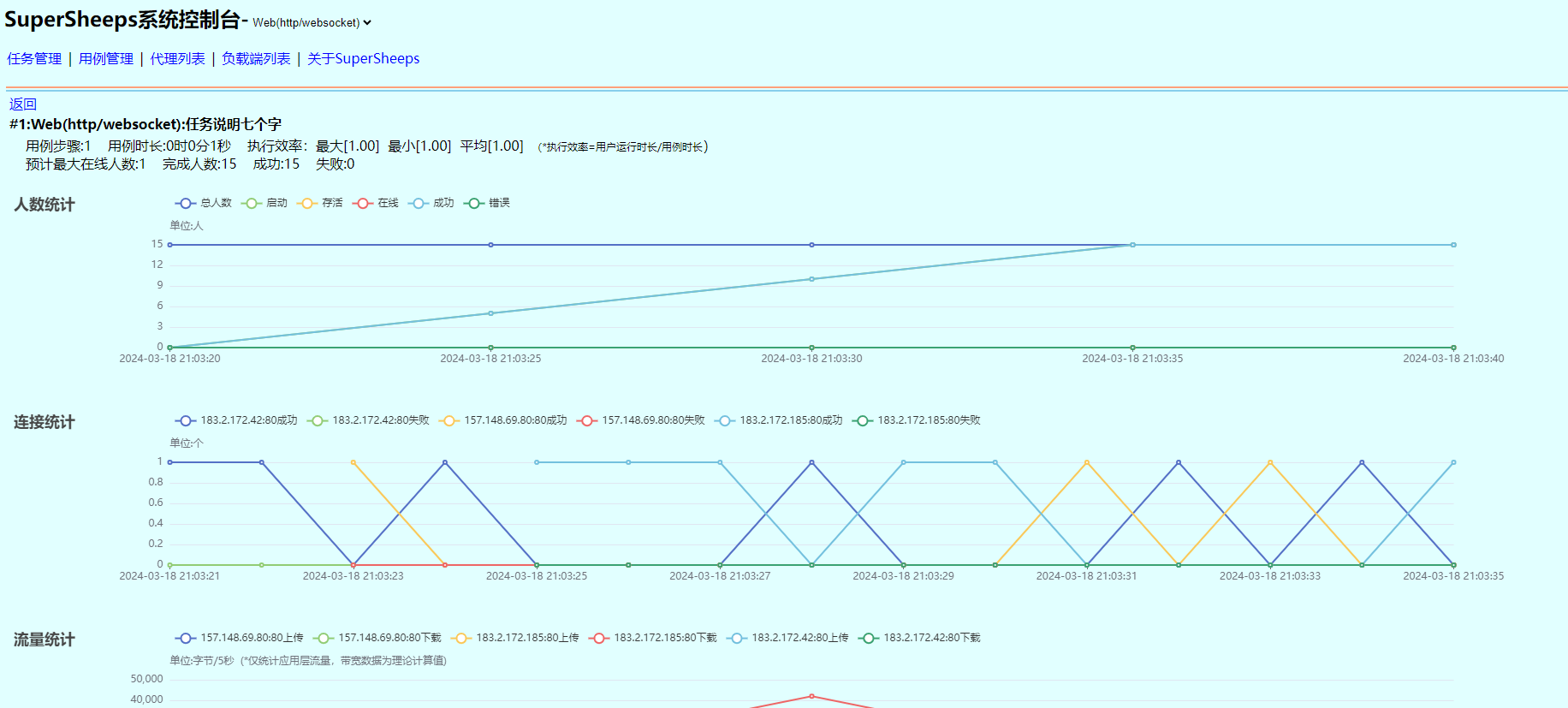
Task: Open 关于SuperSheeps page
Action: [364, 59]
